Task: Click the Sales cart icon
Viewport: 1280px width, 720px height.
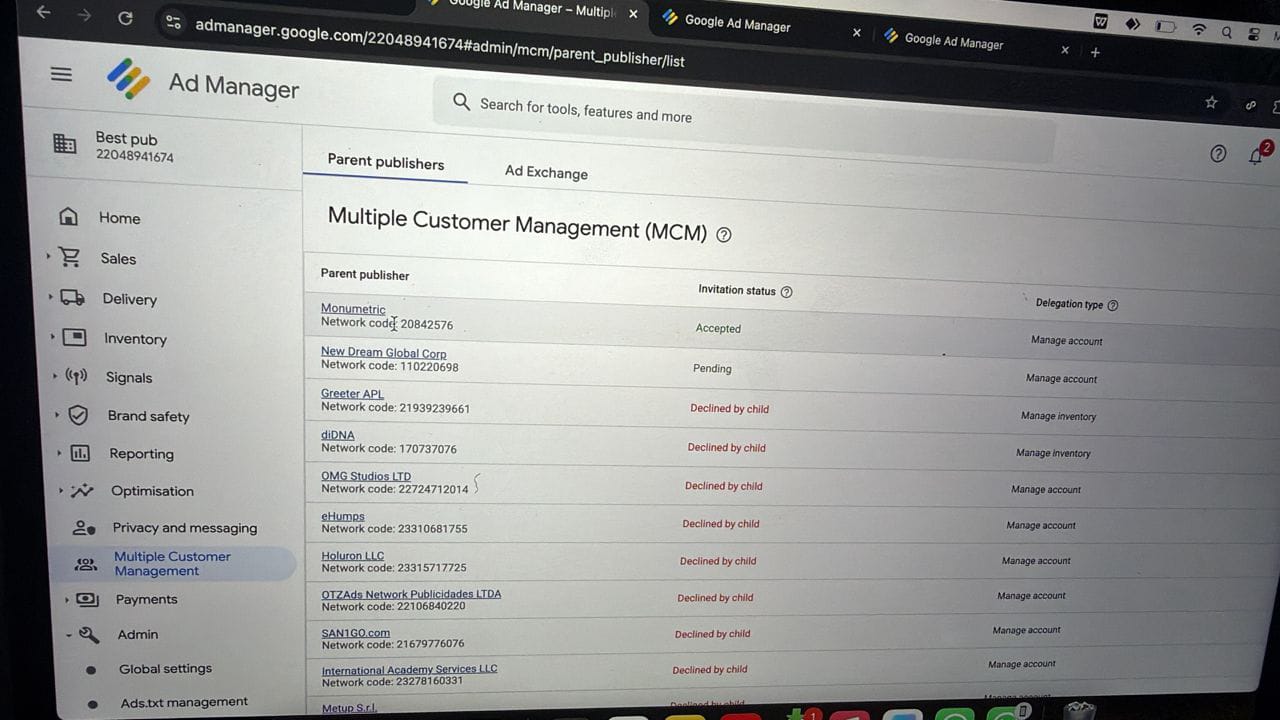Action: (x=70, y=257)
